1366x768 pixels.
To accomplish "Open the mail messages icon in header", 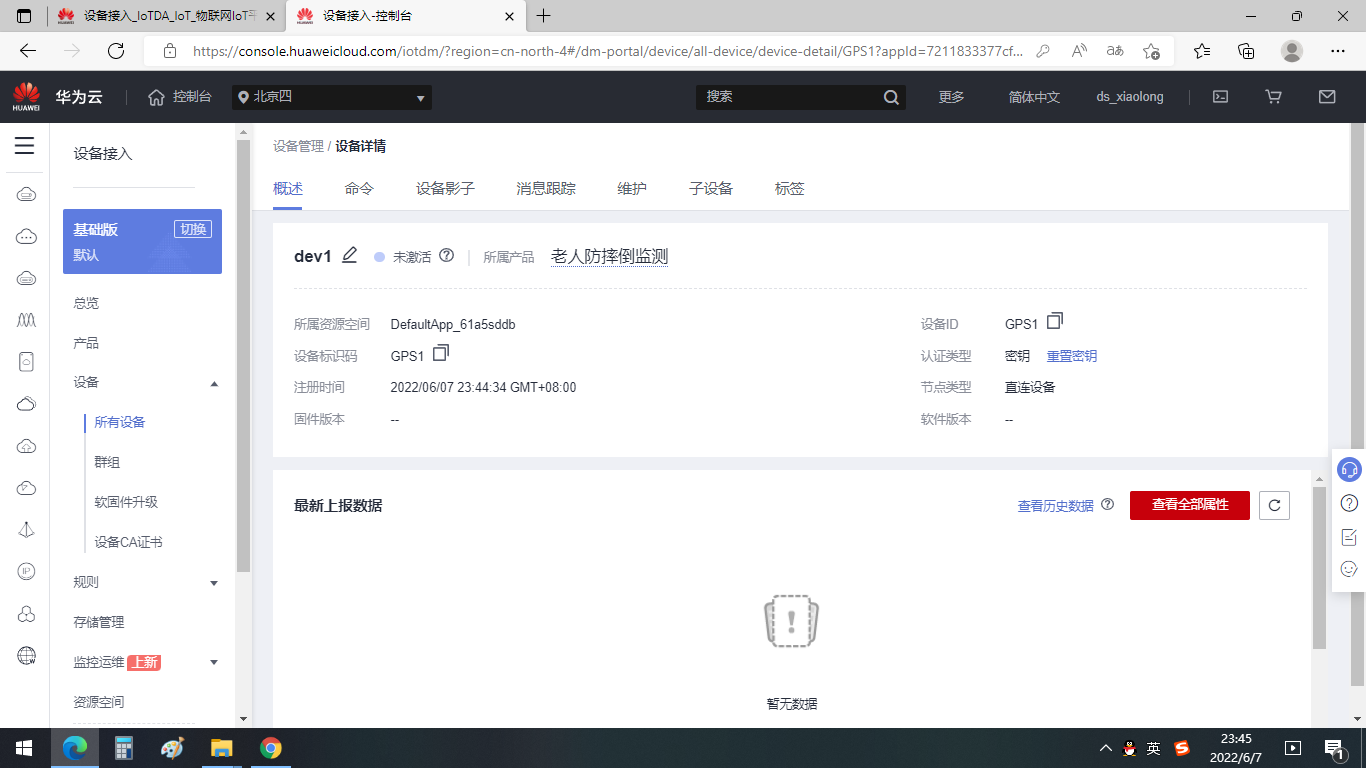I will 1327,97.
